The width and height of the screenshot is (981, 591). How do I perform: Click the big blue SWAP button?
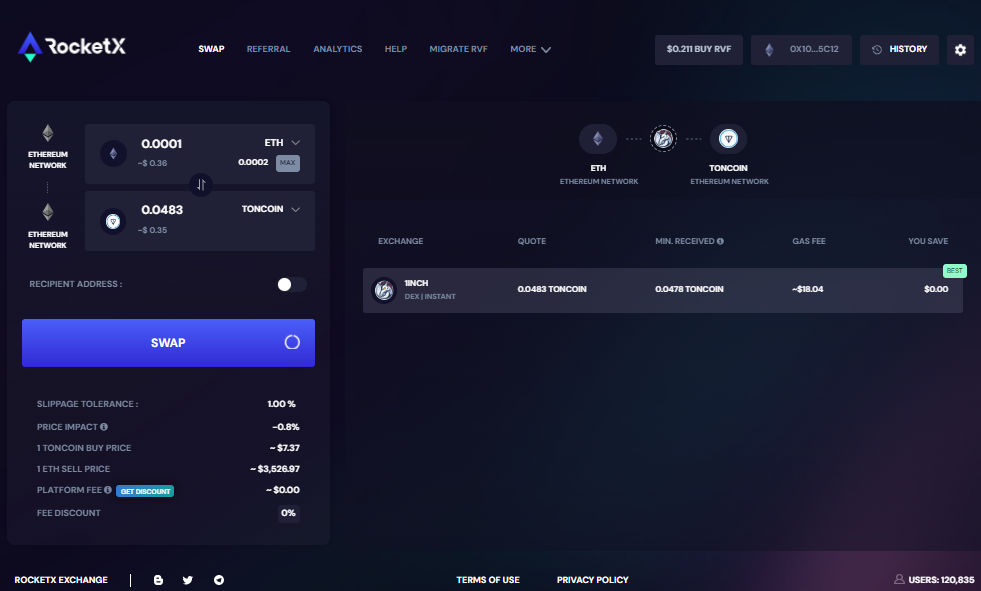(x=168, y=343)
